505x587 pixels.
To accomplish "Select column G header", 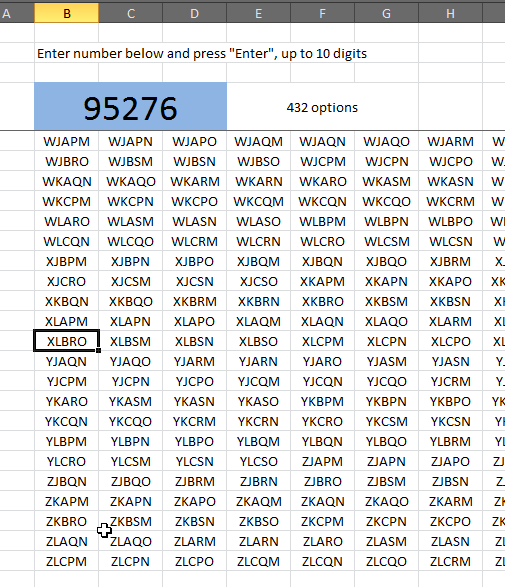I will [x=386, y=13].
